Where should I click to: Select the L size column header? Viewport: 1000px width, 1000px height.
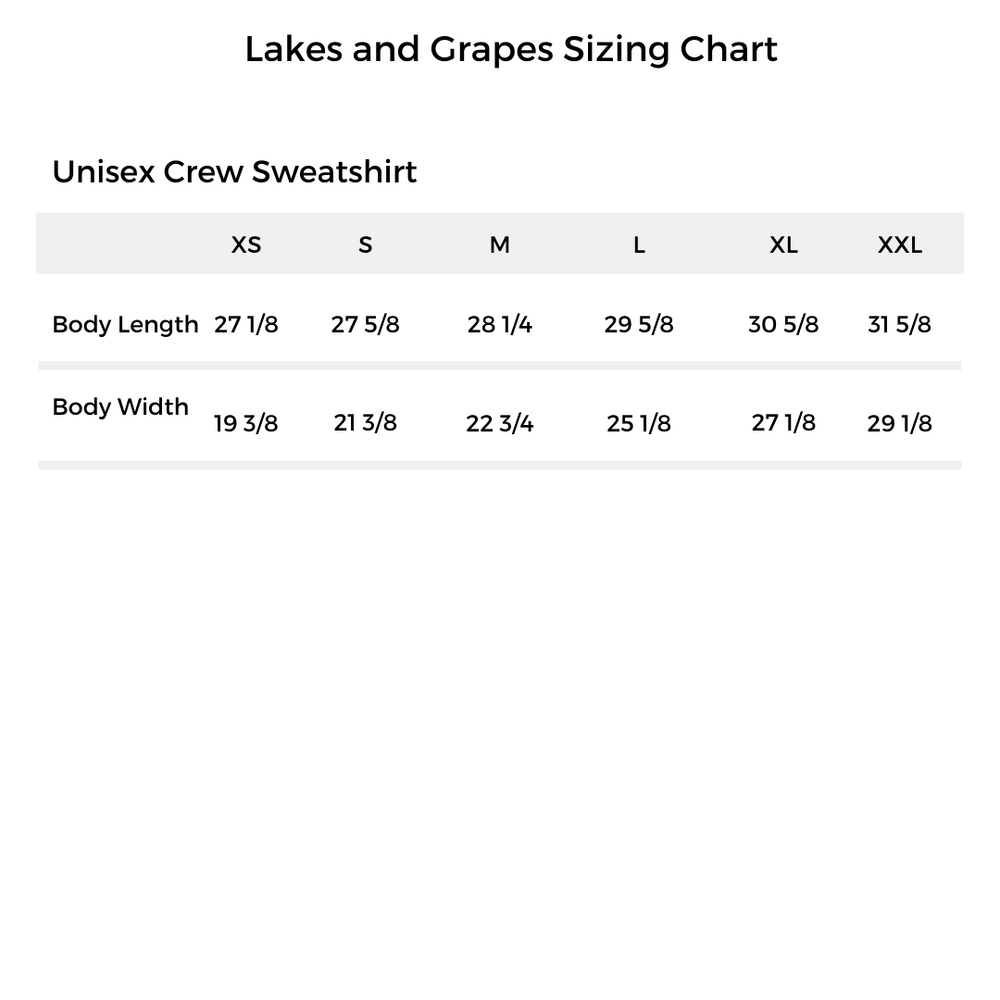click(639, 245)
